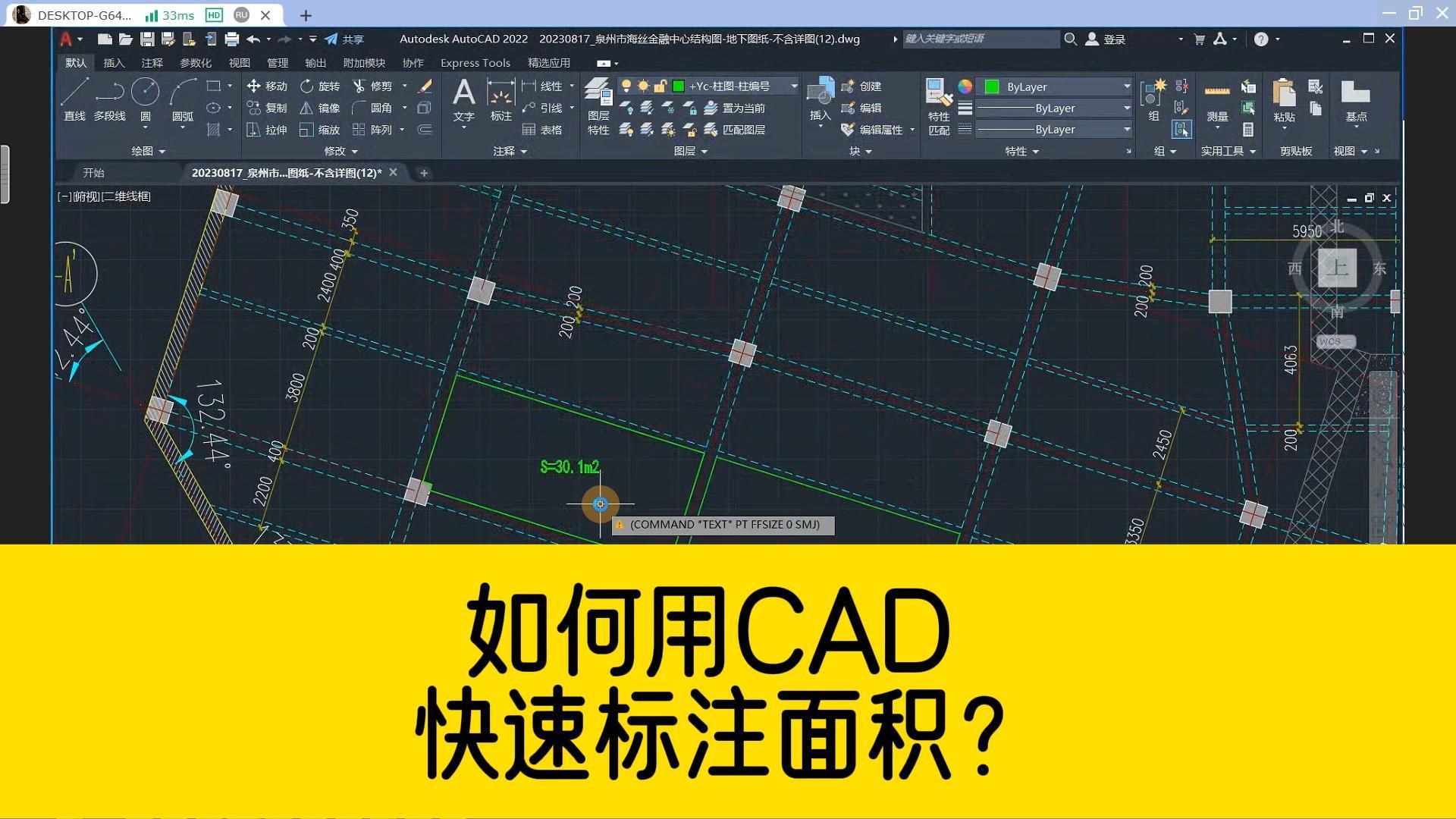The height and width of the screenshot is (819, 1456).
Task: Click the 共享 (Share) button
Action: coord(344,39)
